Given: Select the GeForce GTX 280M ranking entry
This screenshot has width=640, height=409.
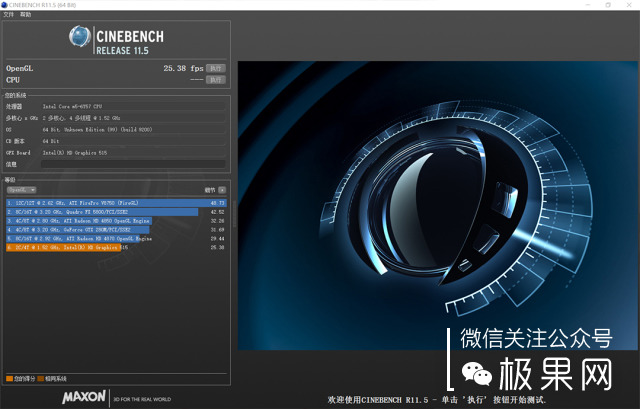Looking at the screenshot, I should (x=100, y=230).
